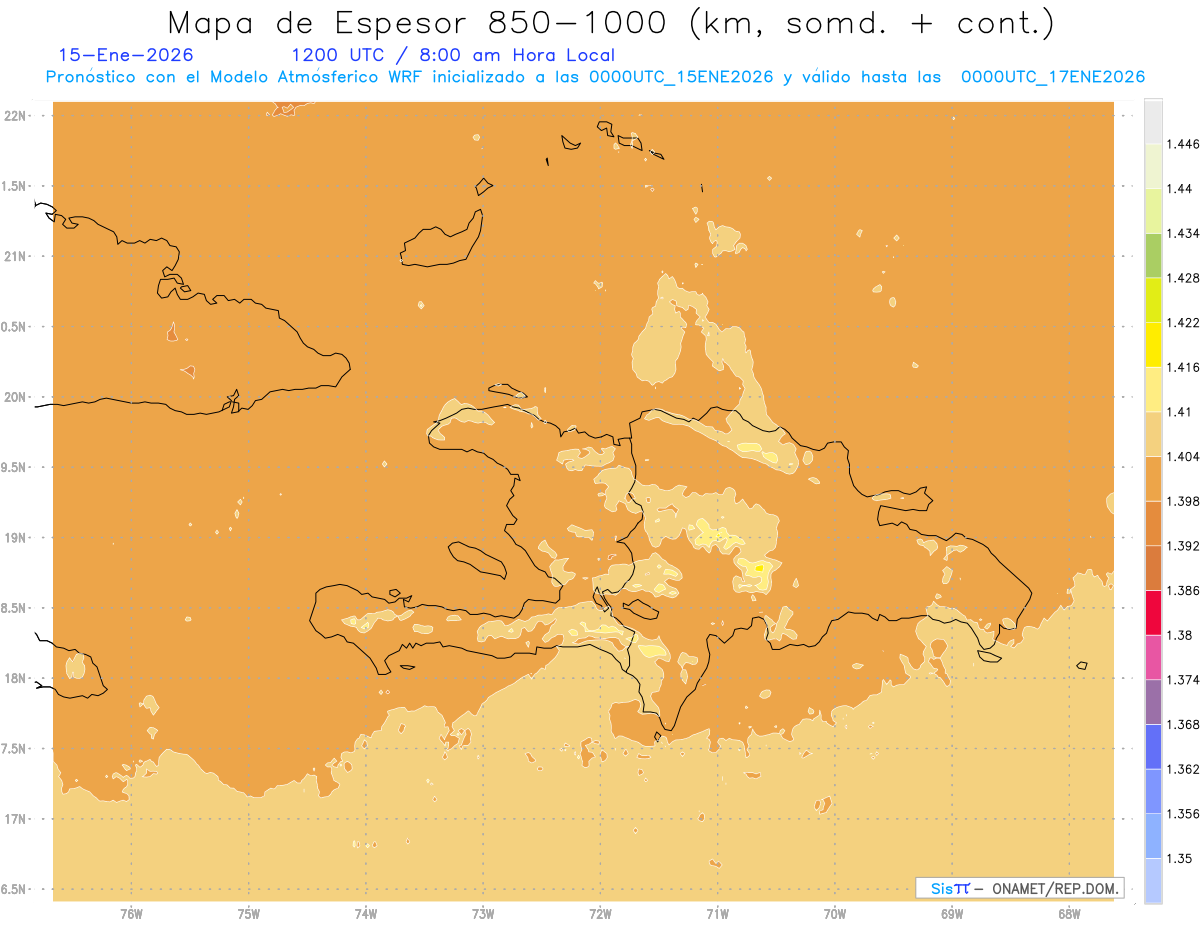This screenshot has width=1200, height=927.
Task: Click the '69W' longitude label
Action: click(952, 914)
